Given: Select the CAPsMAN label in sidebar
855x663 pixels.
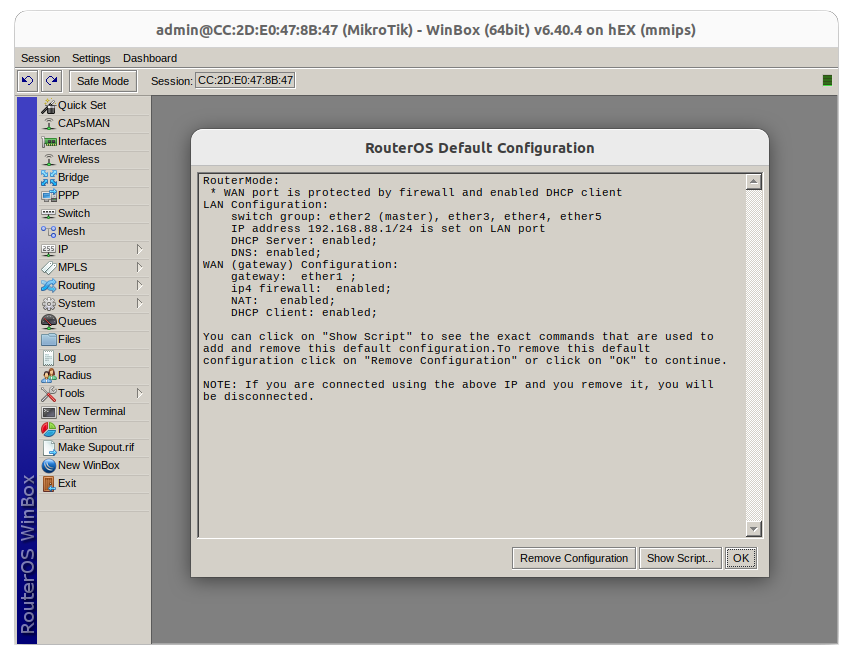Looking at the screenshot, I should [84, 124].
